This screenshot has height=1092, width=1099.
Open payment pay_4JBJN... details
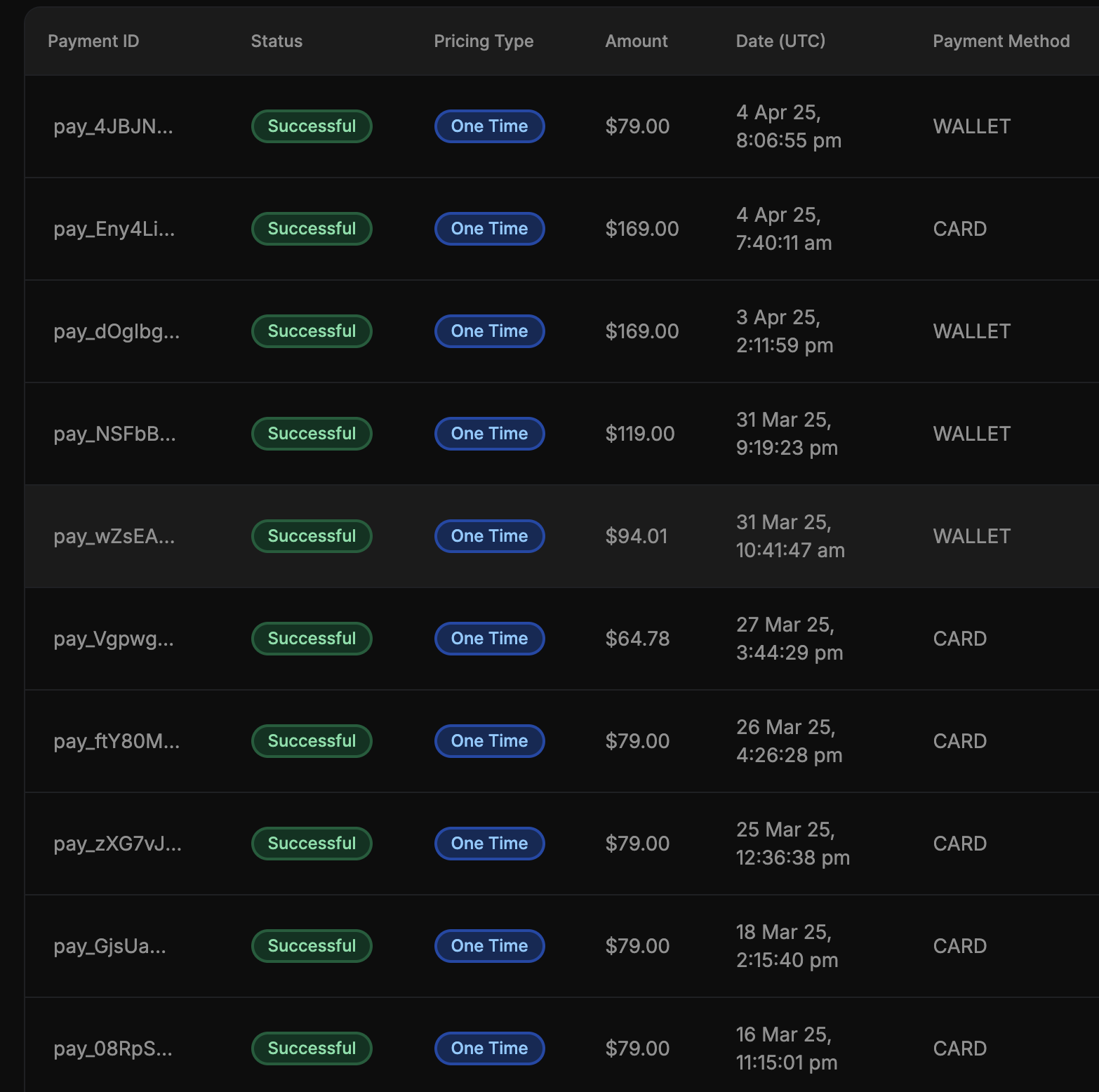(x=113, y=127)
